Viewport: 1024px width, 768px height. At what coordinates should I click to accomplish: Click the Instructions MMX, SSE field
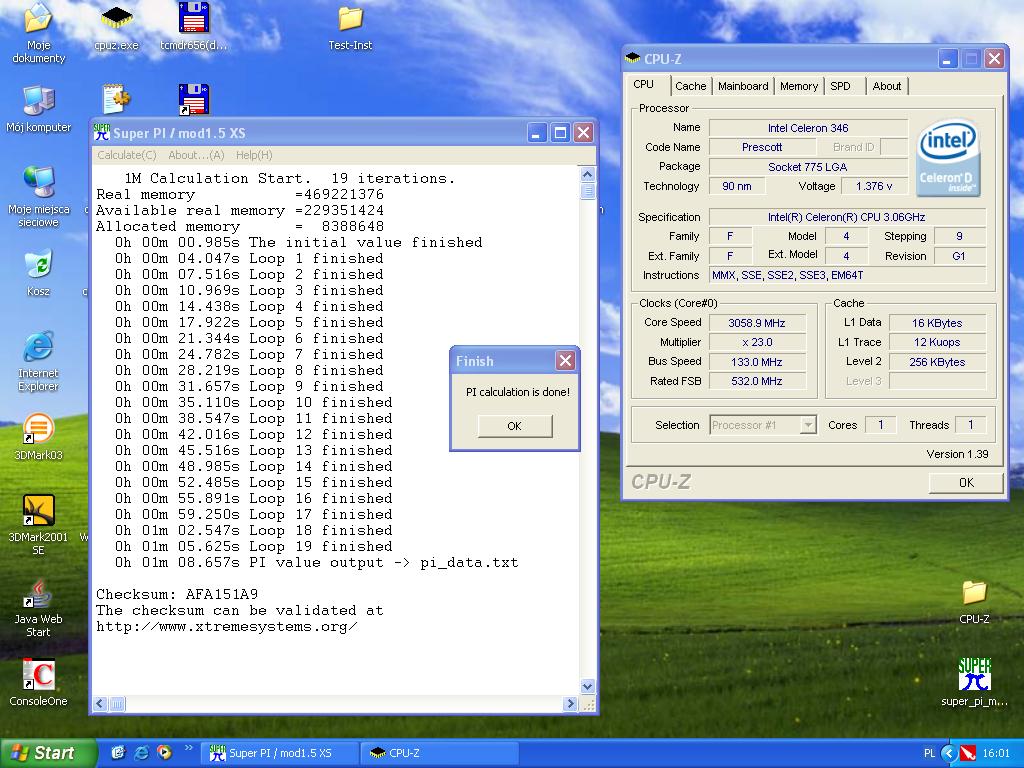point(847,276)
